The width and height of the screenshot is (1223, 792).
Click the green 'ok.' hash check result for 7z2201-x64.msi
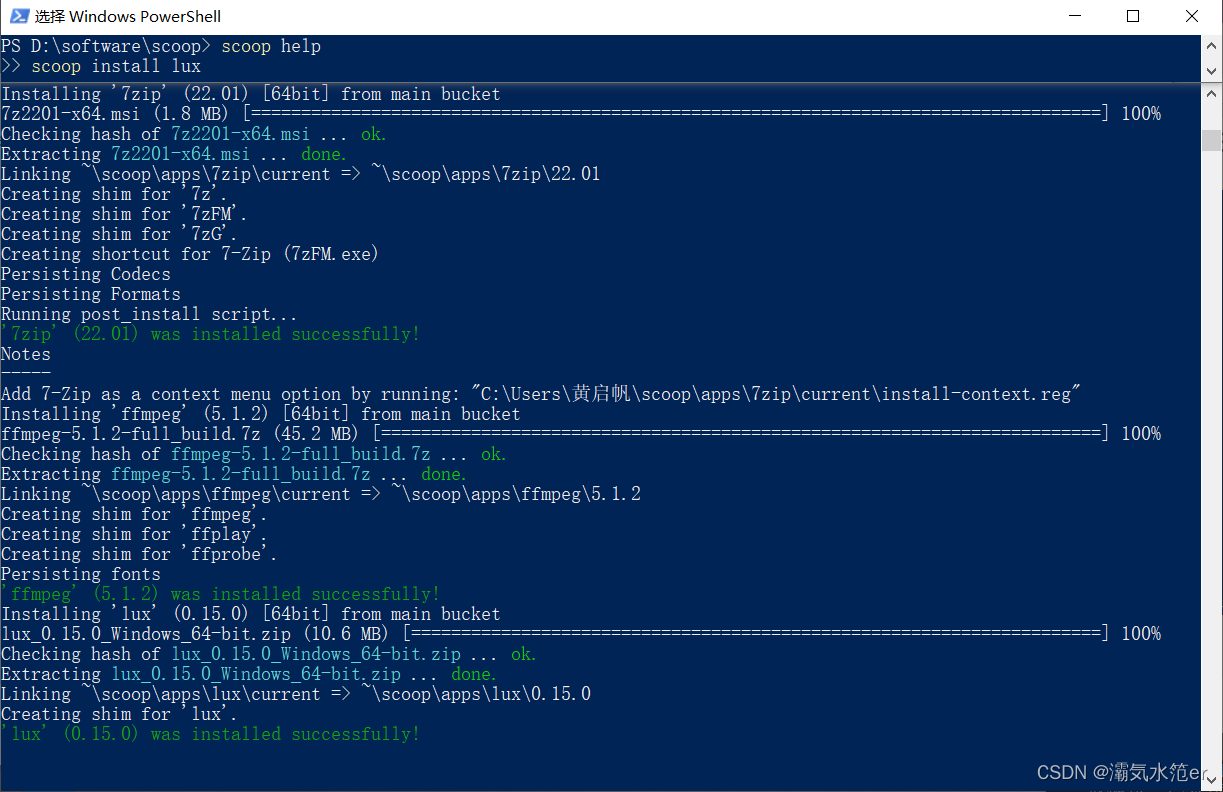[x=372, y=133]
